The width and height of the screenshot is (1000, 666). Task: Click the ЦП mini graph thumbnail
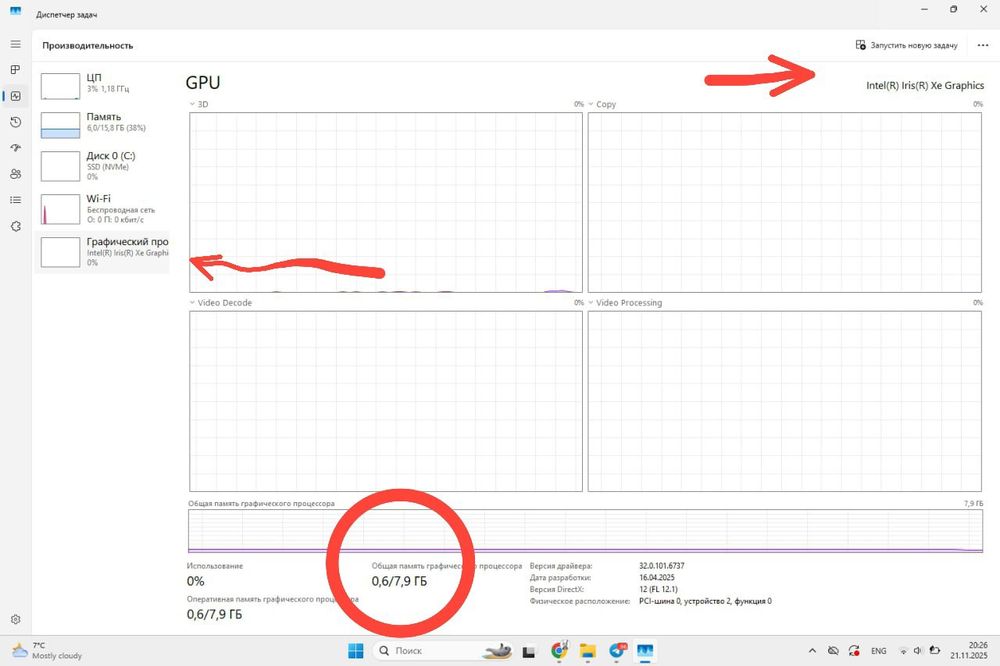[60, 86]
